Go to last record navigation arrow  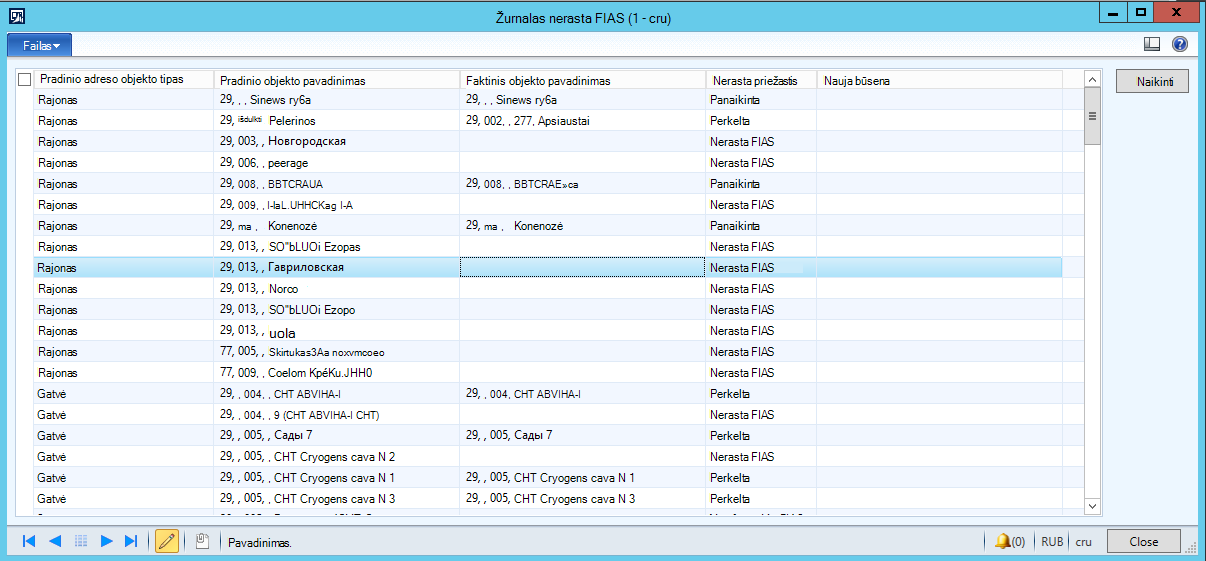coord(131,541)
